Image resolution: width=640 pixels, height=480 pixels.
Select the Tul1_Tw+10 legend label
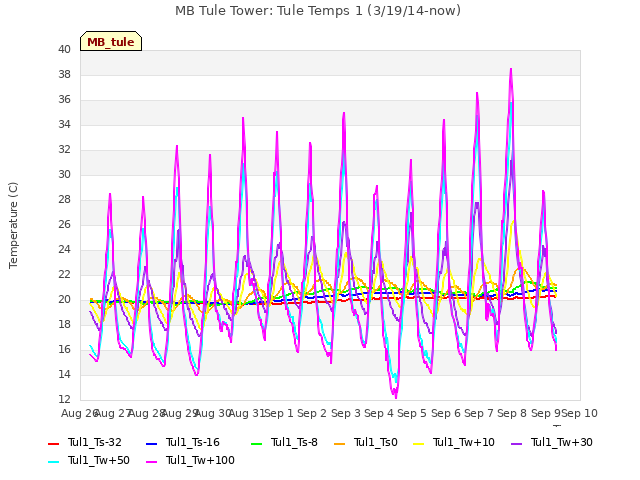pos(464,442)
